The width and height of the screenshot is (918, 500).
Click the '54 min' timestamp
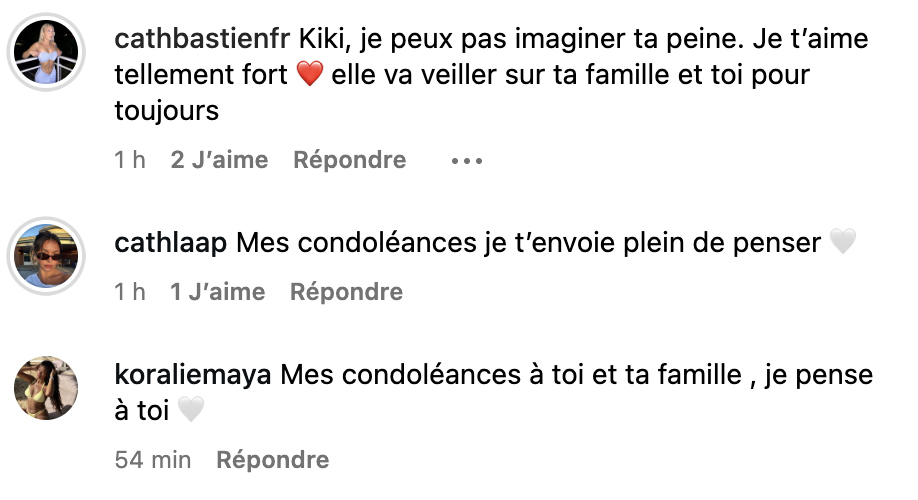click(x=153, y=460)
